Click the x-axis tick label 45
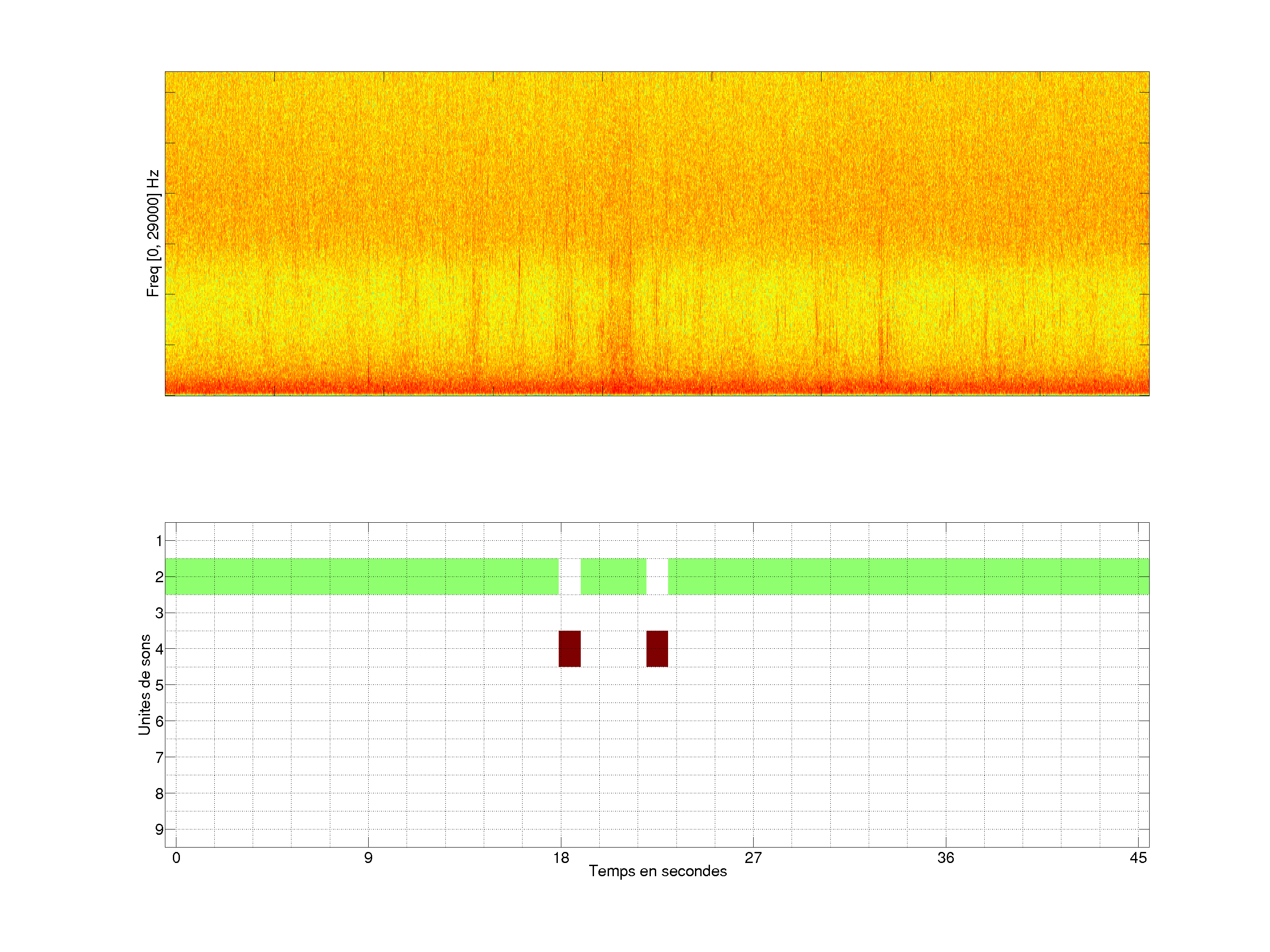The width and height of the screenshot is (1270, 952). (x=1138, y=858)
